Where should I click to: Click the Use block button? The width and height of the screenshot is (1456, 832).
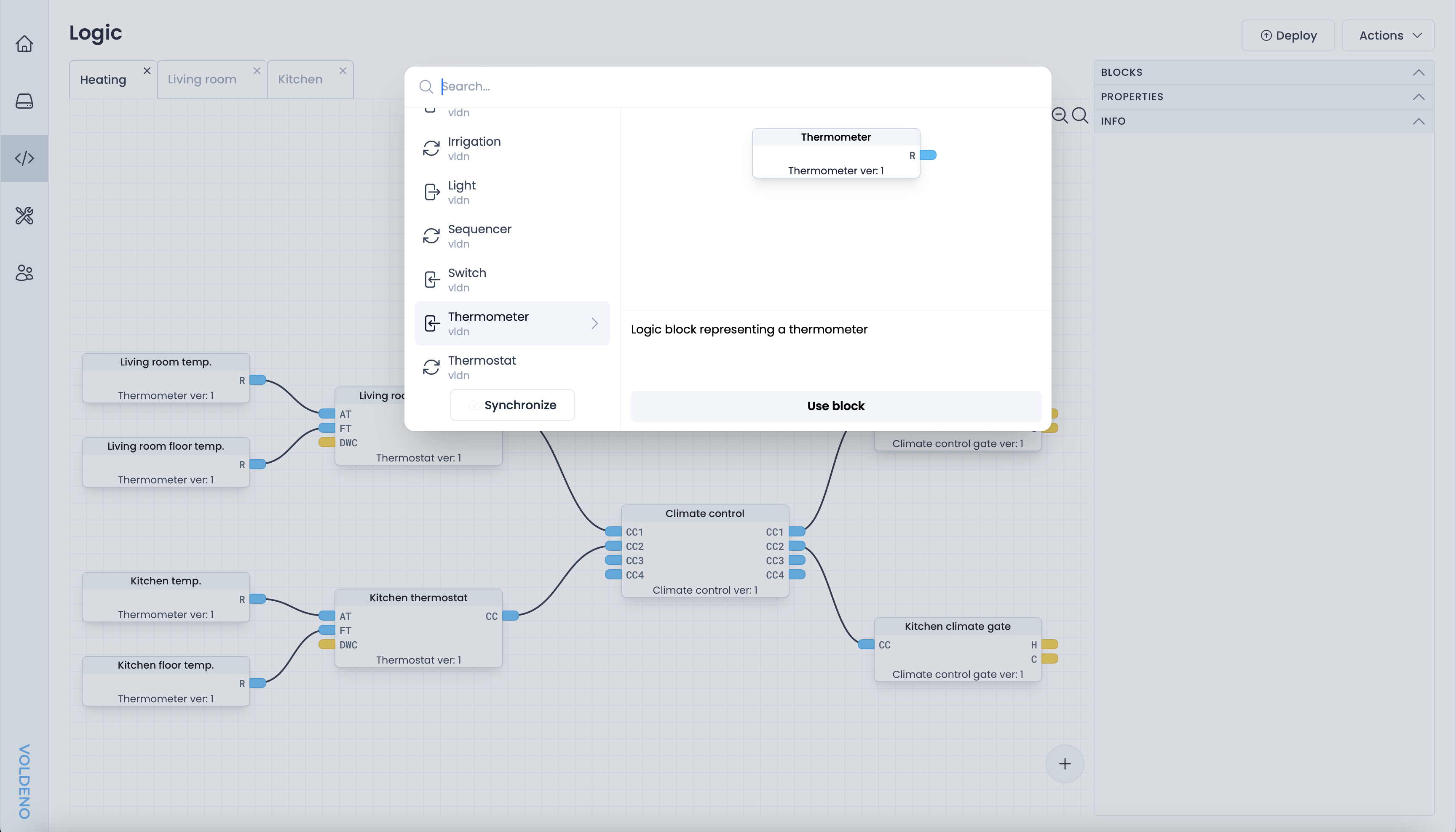[835, 406]
